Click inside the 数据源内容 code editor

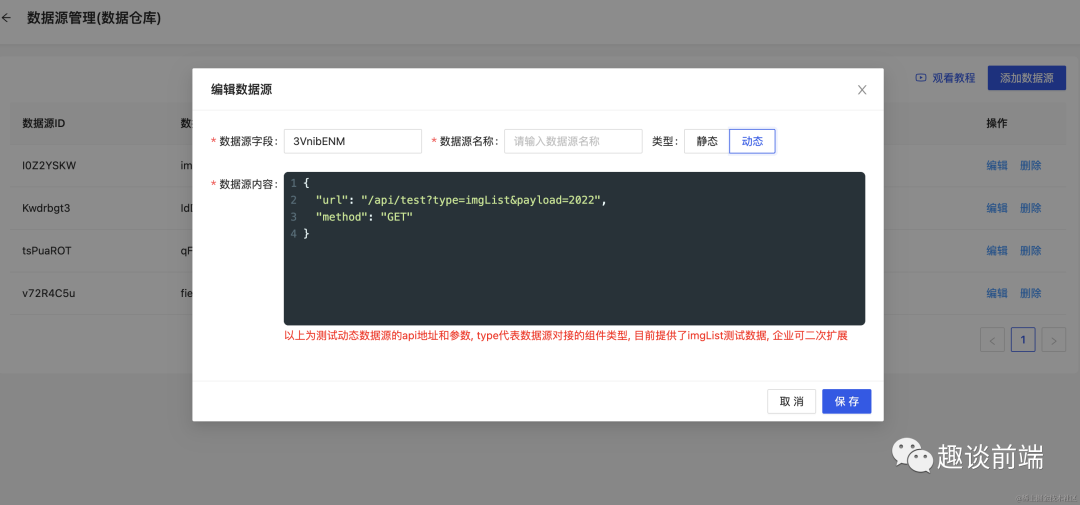pos(574,249)
